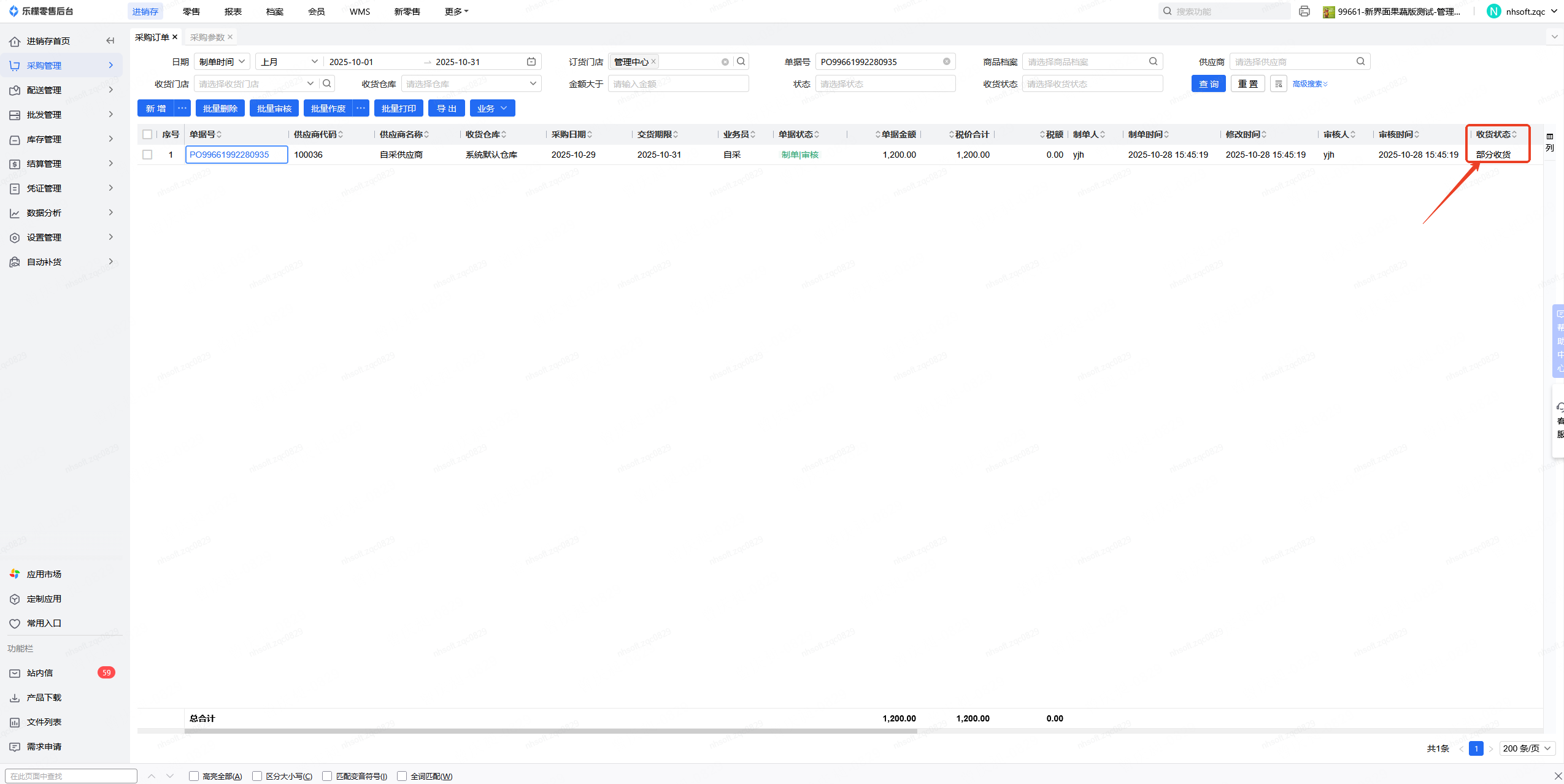
Task: Enable 高亮全部 checkbox in find bar
Action: pos(194,776)
